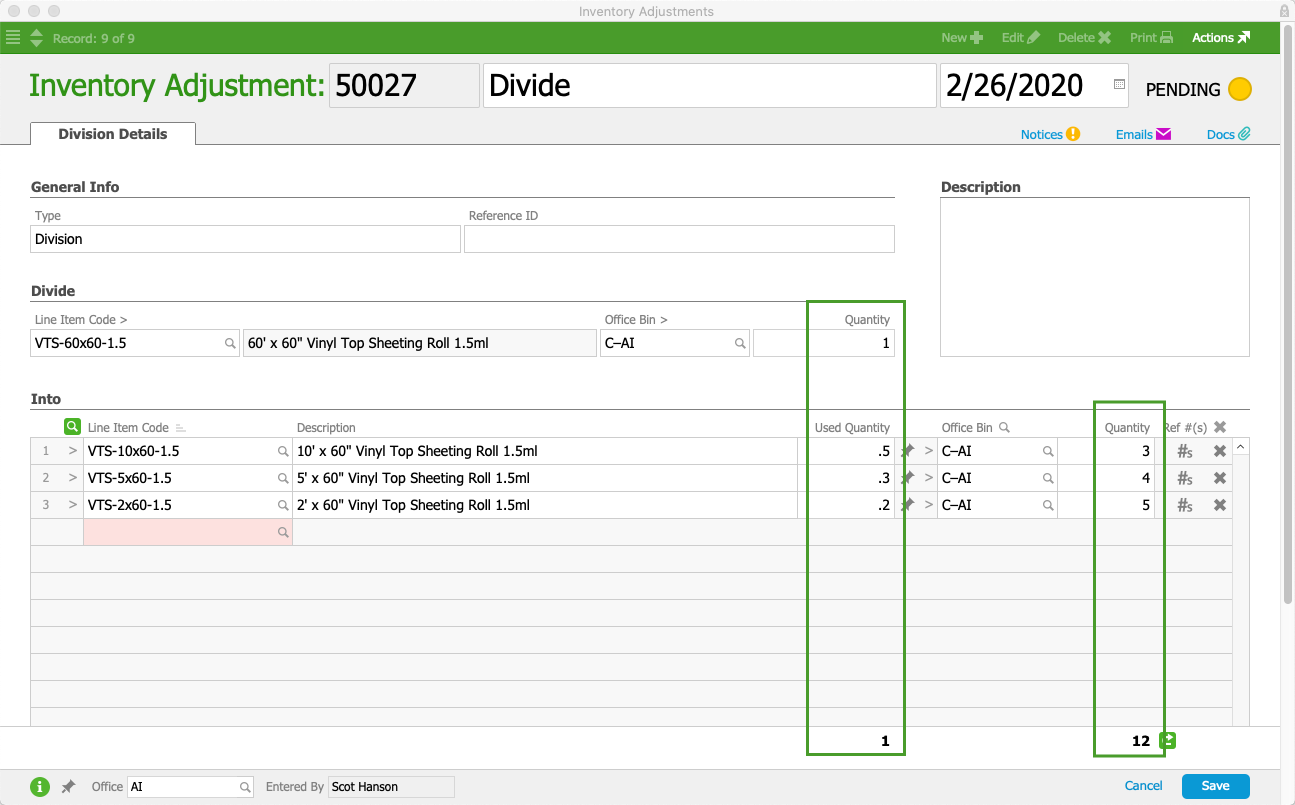Select the Division Details tab
The height and width of the screenshot is (805, 1295).
(113, 134)
